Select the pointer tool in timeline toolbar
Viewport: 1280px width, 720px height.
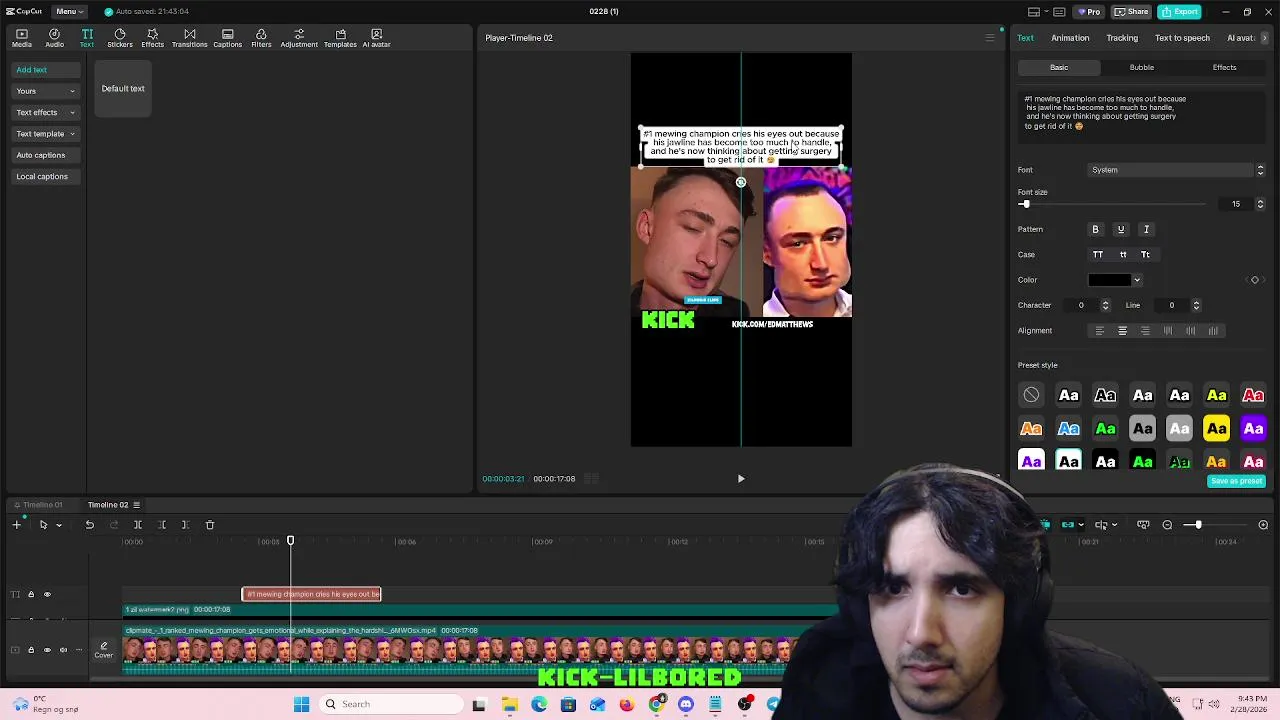click(x=43, y=525)
